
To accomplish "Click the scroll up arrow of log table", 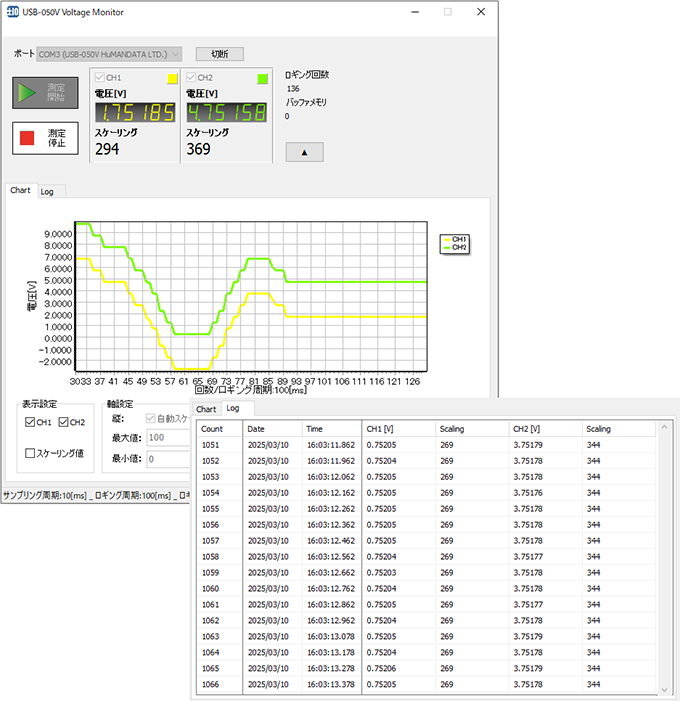I will (664, 427).
